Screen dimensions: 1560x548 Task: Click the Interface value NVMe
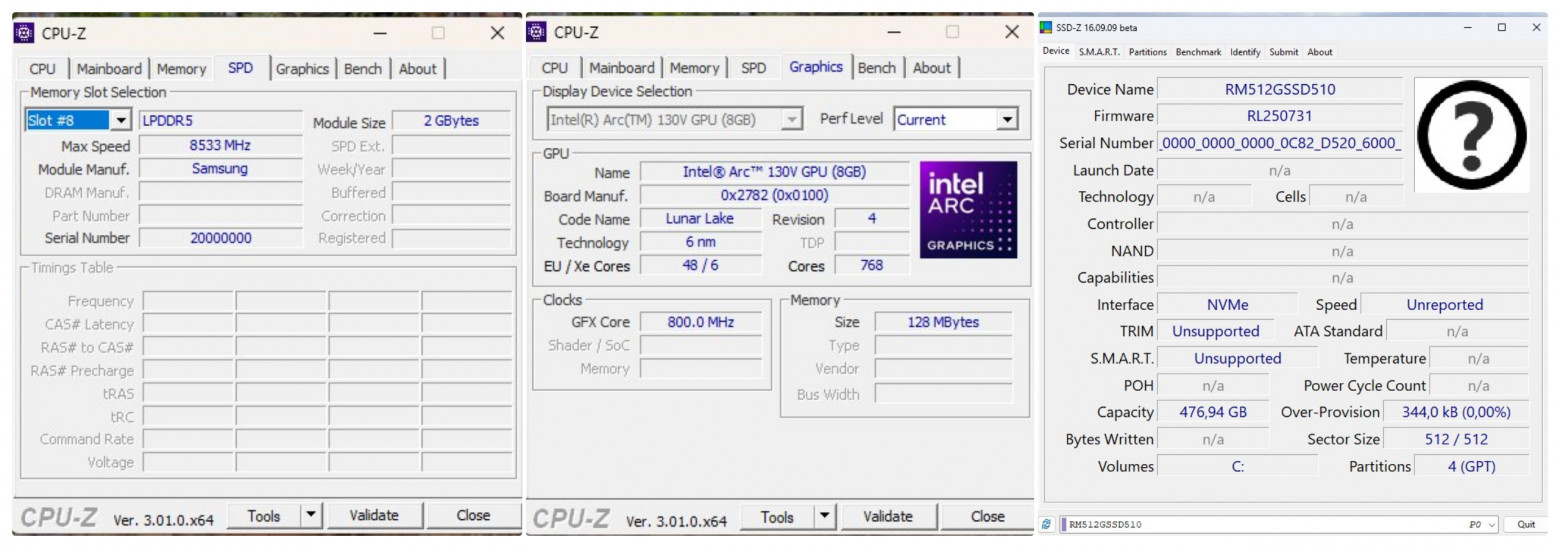pos(1227,305)
